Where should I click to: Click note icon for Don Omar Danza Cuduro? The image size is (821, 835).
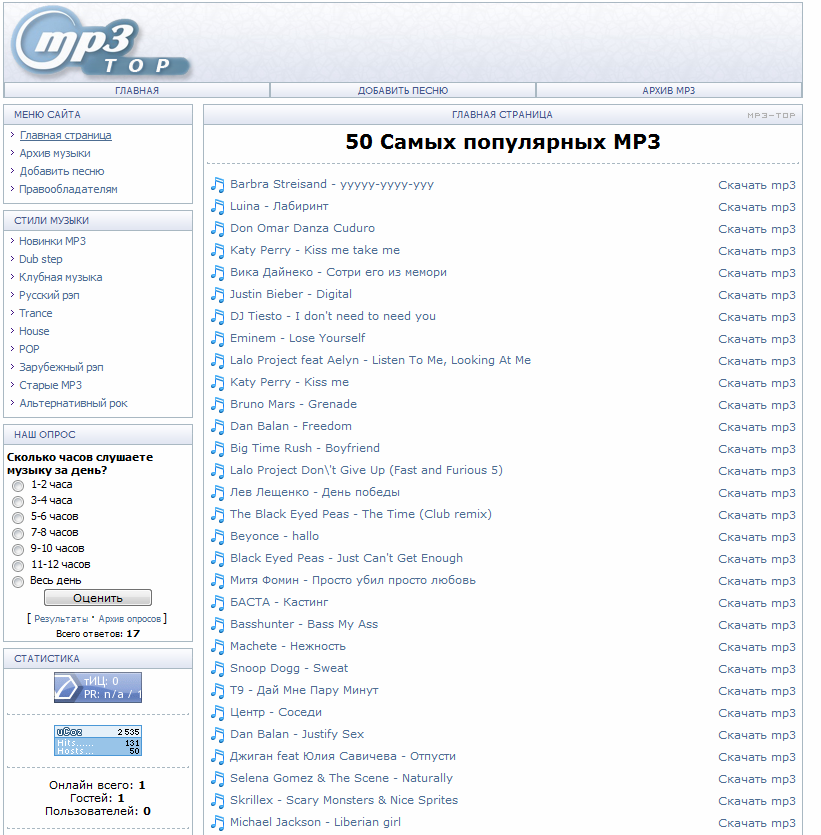point(217,228)
